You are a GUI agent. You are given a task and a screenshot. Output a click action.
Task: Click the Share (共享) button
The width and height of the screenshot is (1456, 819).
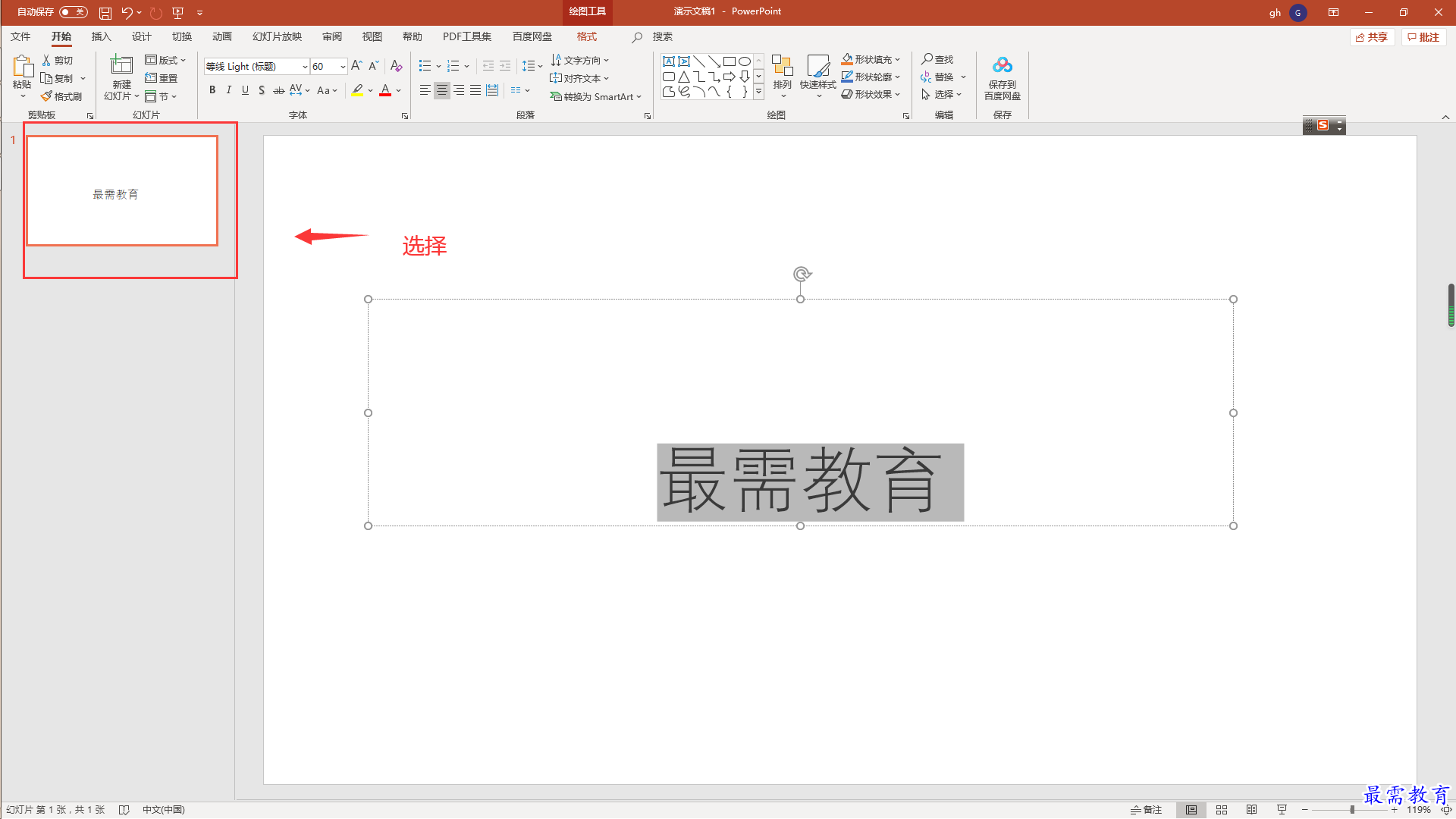[1372, 37]
